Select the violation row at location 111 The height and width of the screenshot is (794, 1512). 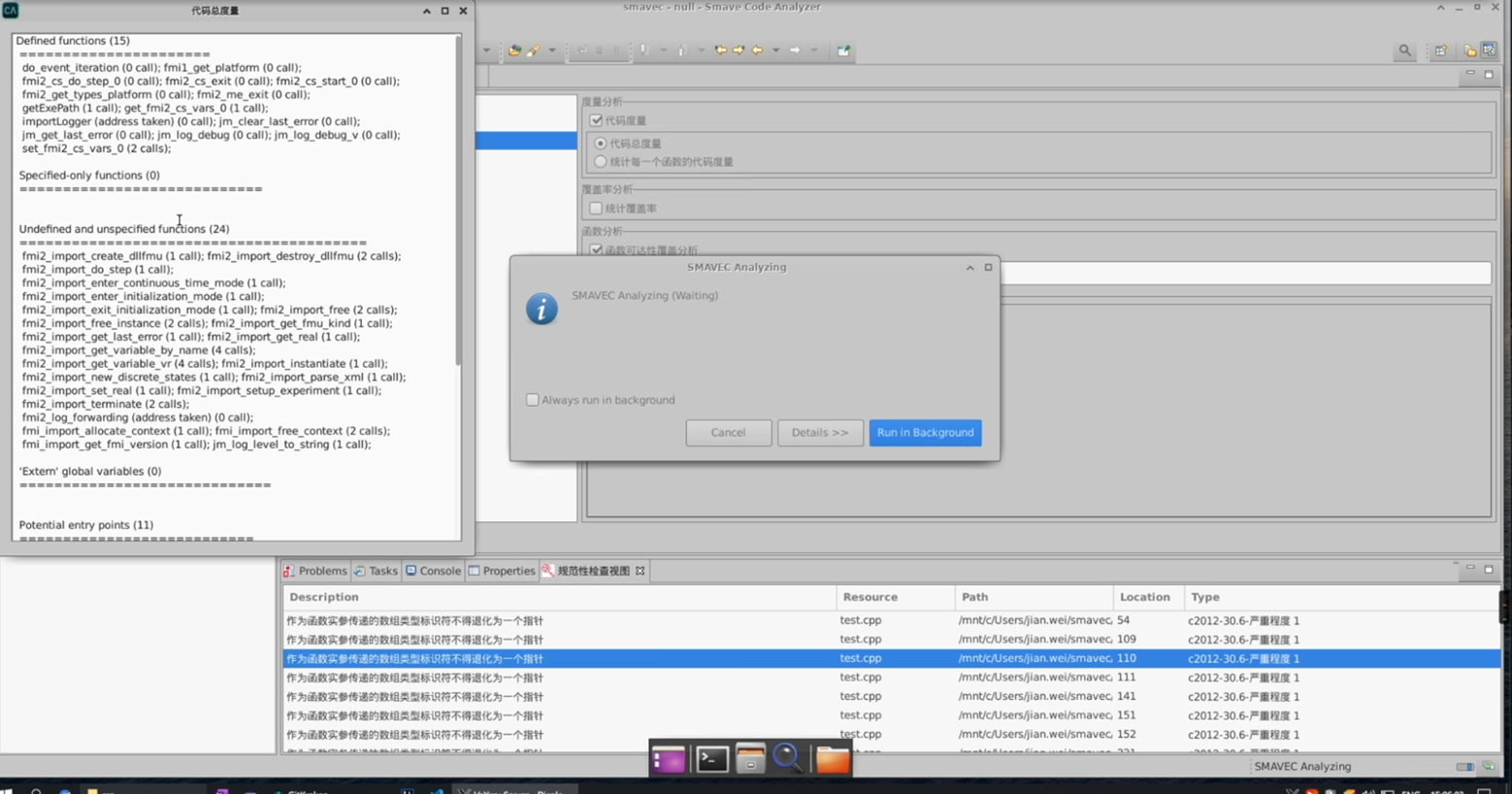(x=891, y=678)
